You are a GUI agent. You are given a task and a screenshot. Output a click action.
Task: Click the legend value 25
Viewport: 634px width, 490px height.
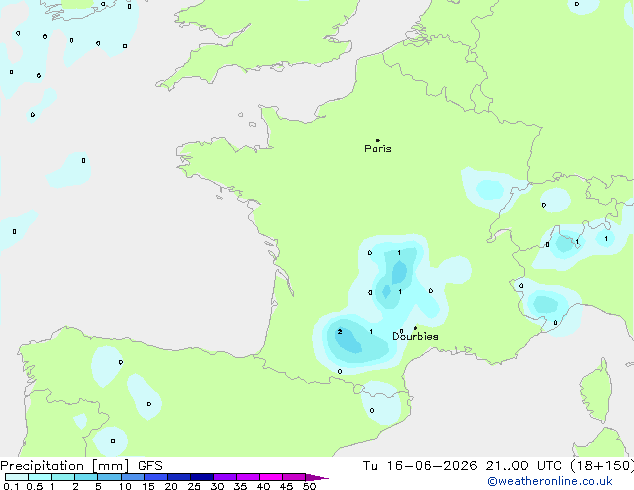pyautogui.click(x=194, y=486)
